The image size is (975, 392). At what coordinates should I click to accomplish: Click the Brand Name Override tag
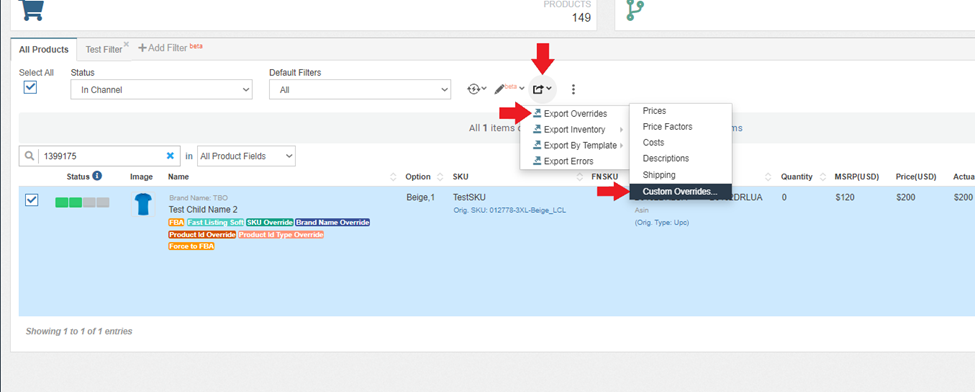tap(333, 222)
